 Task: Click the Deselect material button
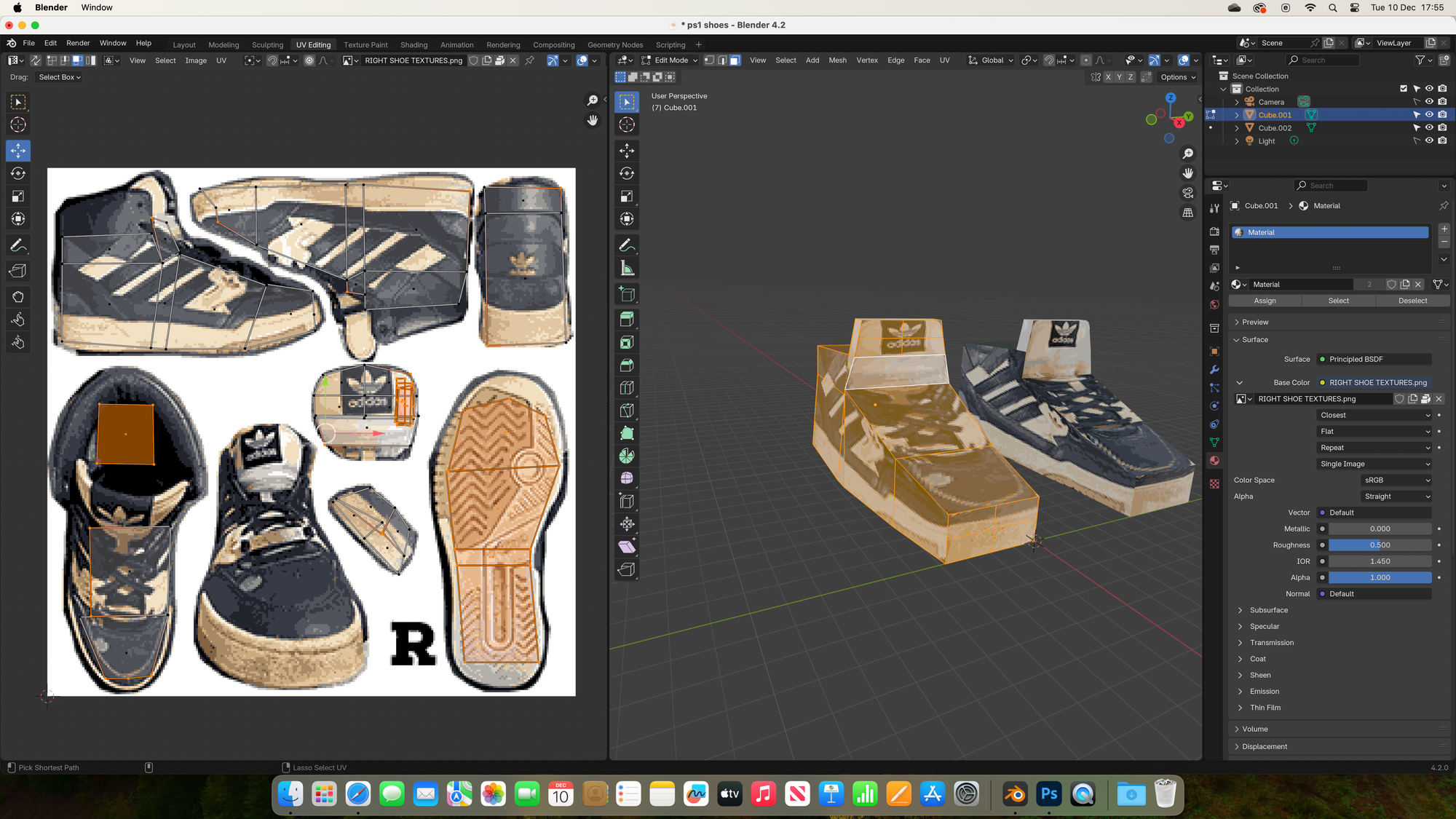(x=1412, y=301)
